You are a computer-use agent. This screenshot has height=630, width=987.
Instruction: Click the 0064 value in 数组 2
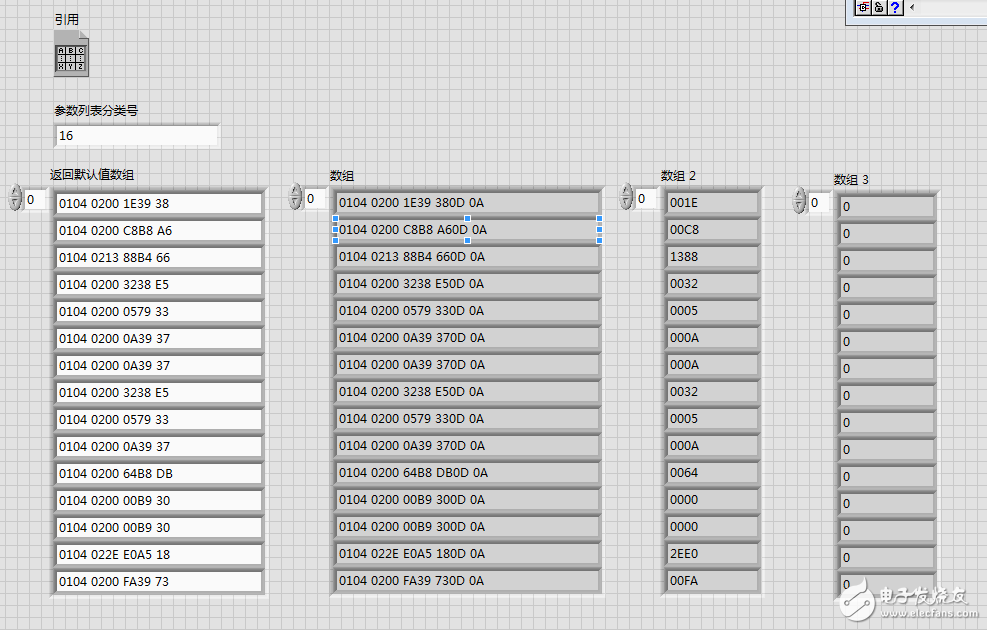tap(712, 473)
